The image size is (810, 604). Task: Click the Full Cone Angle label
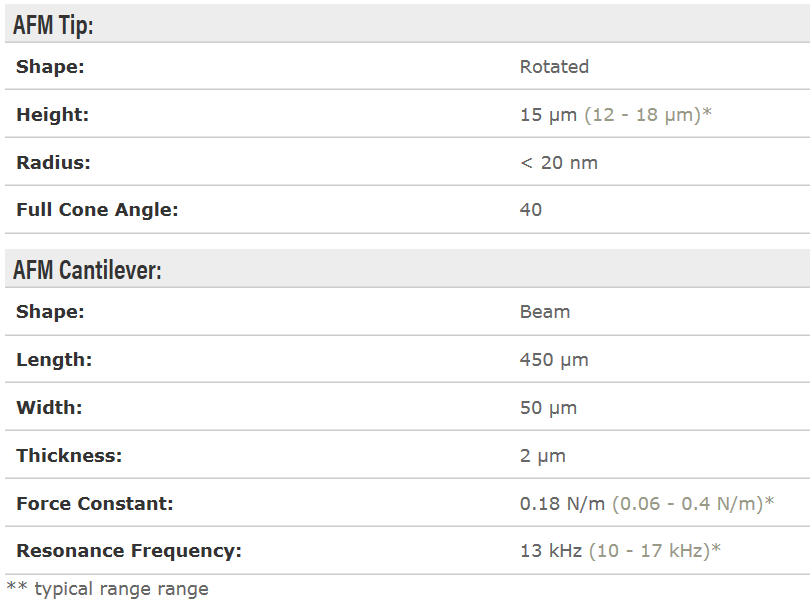point(97,210)
